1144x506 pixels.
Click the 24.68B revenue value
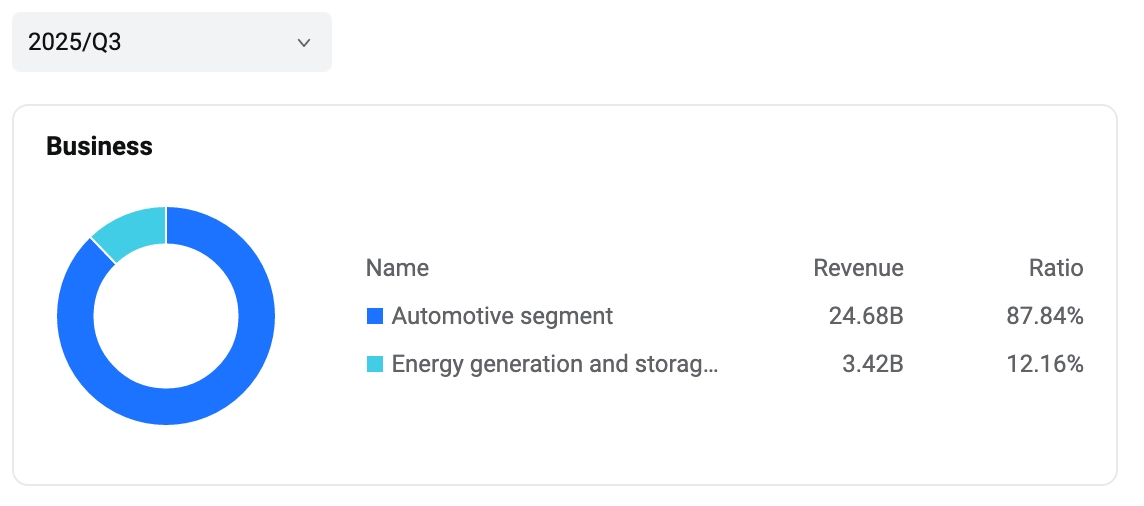pos(866,317)
